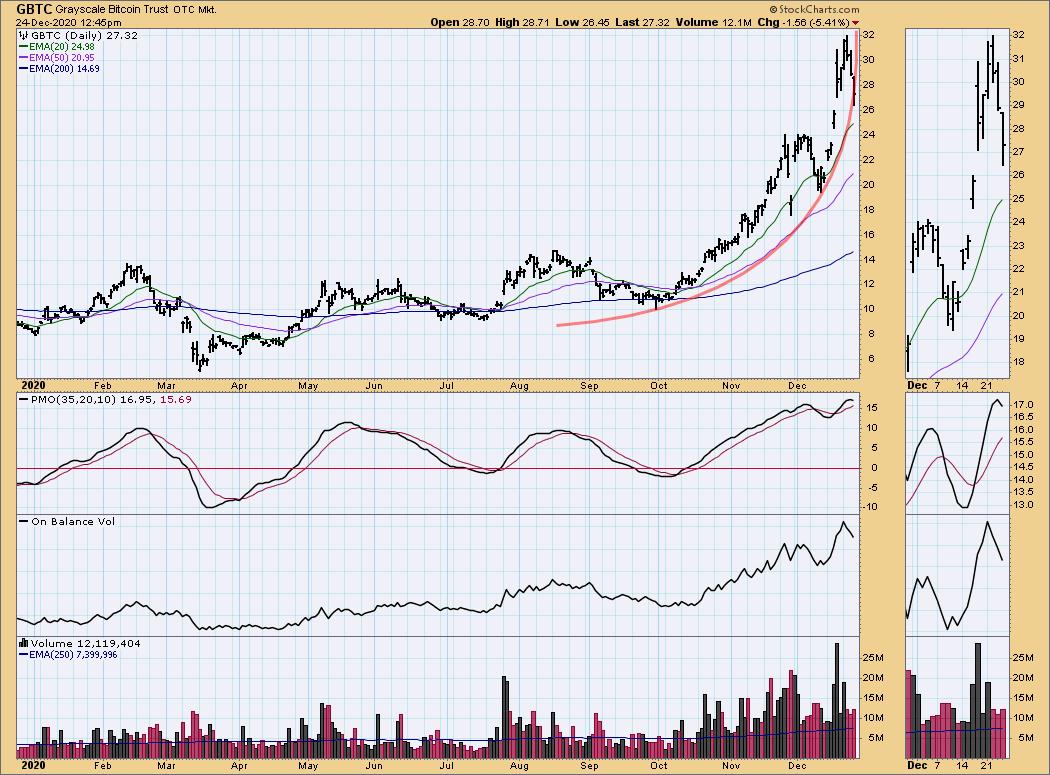This screenshot has width=1050, height=775.
Task: Click the EMA(50) 20.95 legend text
Action: [62, 58]
